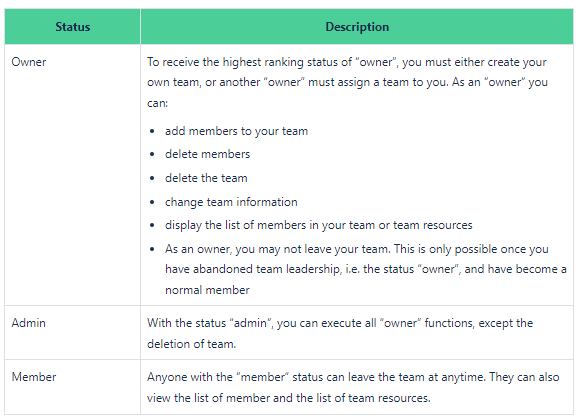Click the 'view the list of member' line
Image resolution: width=585 pixels, height=419 pixels.
point(288,398)
